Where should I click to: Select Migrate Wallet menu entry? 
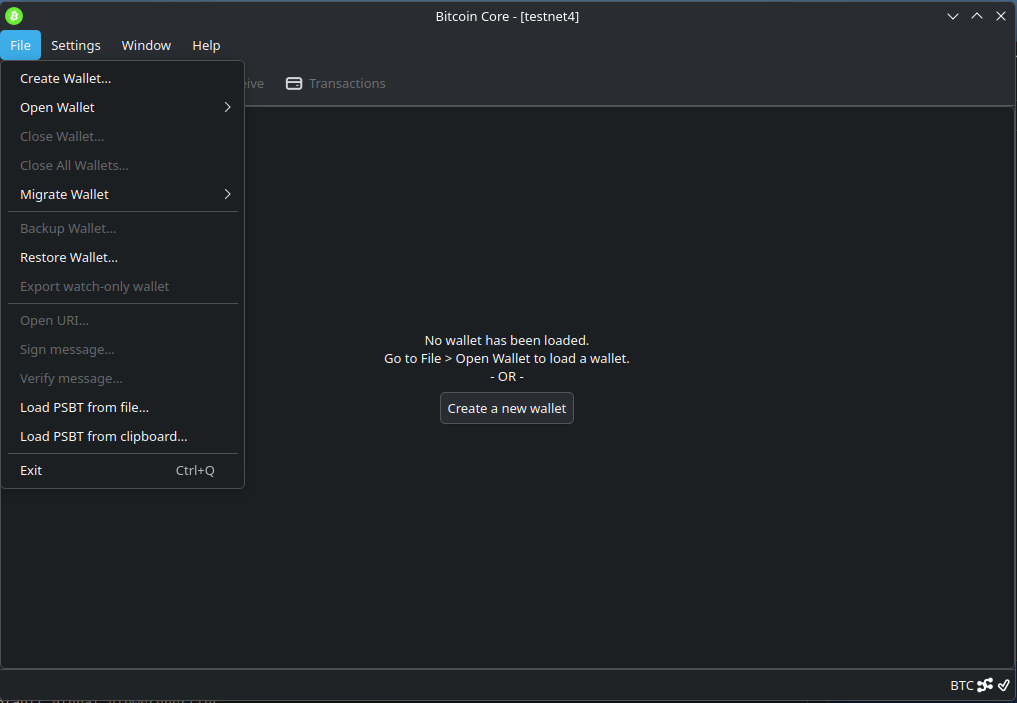point(123,194)
